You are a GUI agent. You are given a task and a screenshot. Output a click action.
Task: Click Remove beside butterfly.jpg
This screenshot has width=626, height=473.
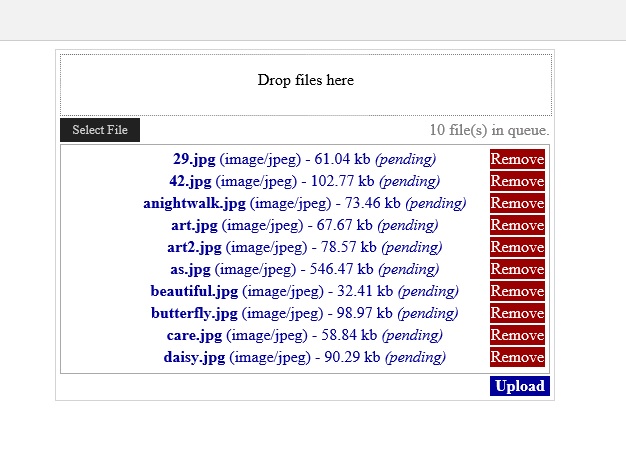(517, 313)
